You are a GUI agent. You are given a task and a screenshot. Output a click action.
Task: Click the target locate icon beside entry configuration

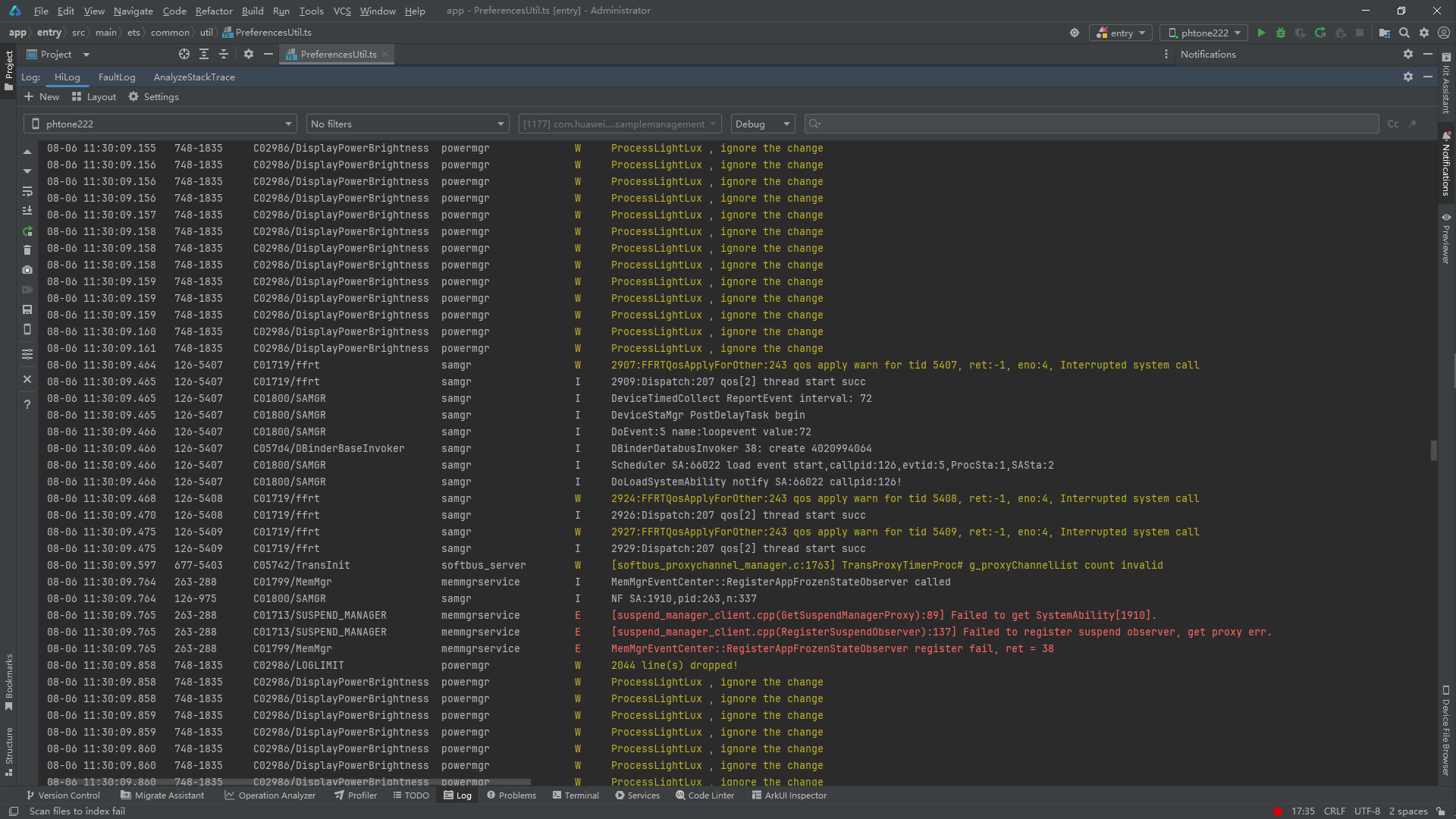click(1075, 33)
